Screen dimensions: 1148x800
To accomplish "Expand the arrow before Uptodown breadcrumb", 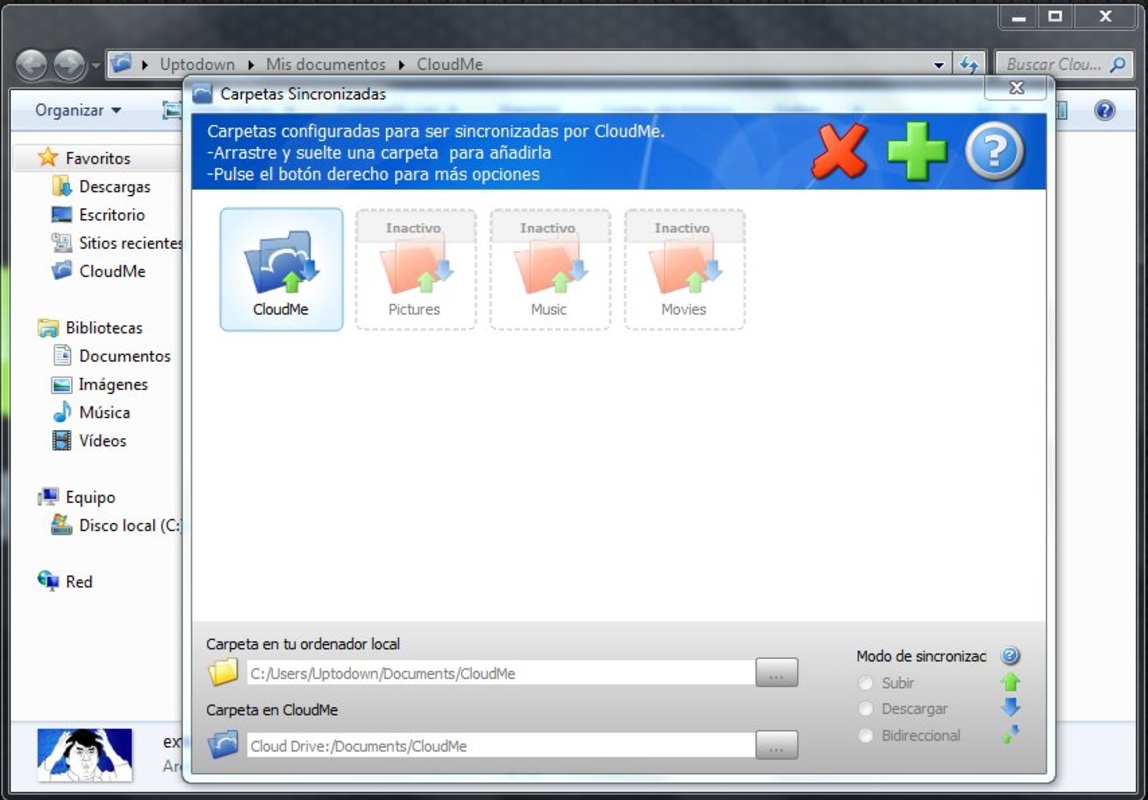I will point(145,65).
